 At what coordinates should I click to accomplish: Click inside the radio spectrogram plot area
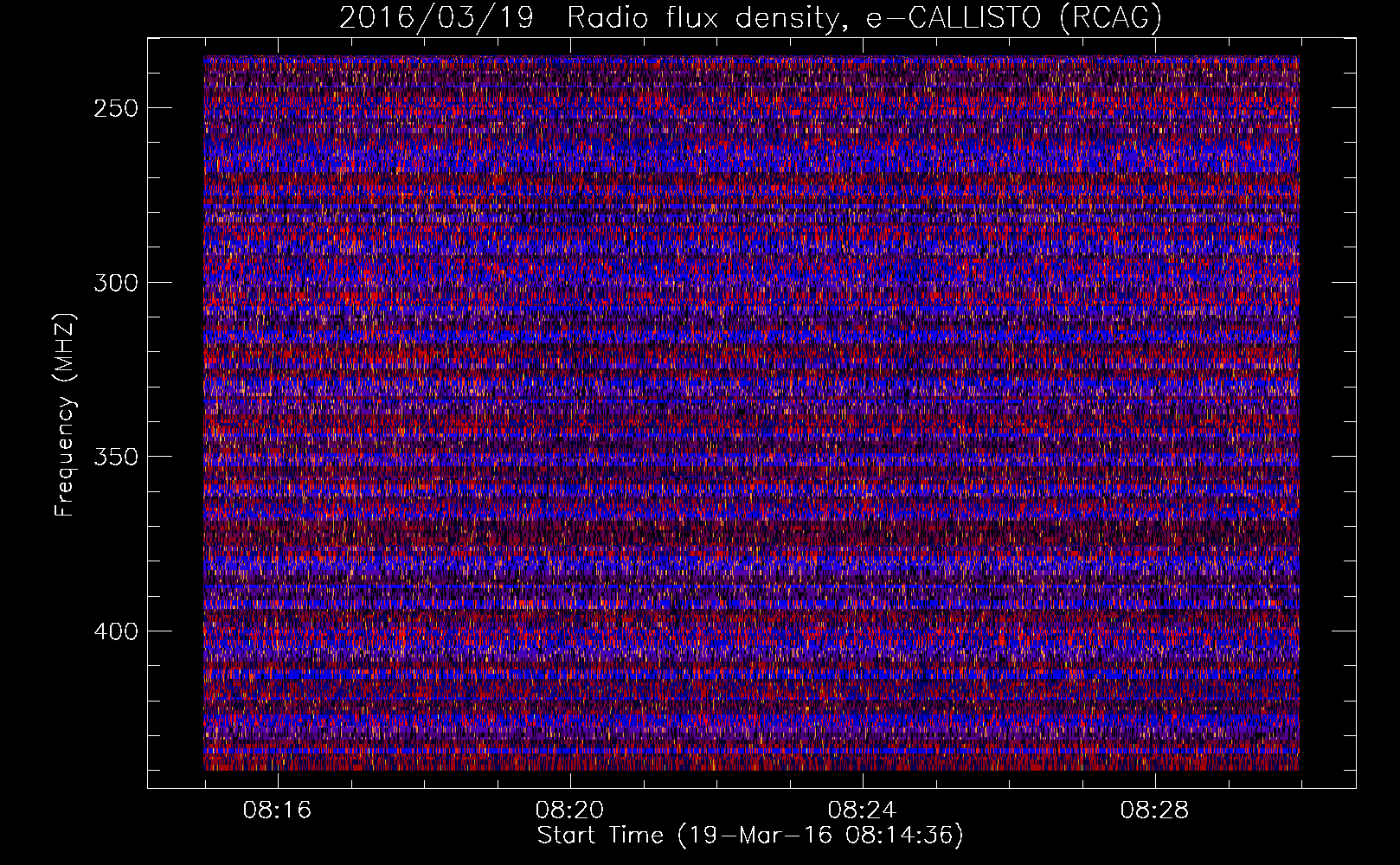(751, 413)
